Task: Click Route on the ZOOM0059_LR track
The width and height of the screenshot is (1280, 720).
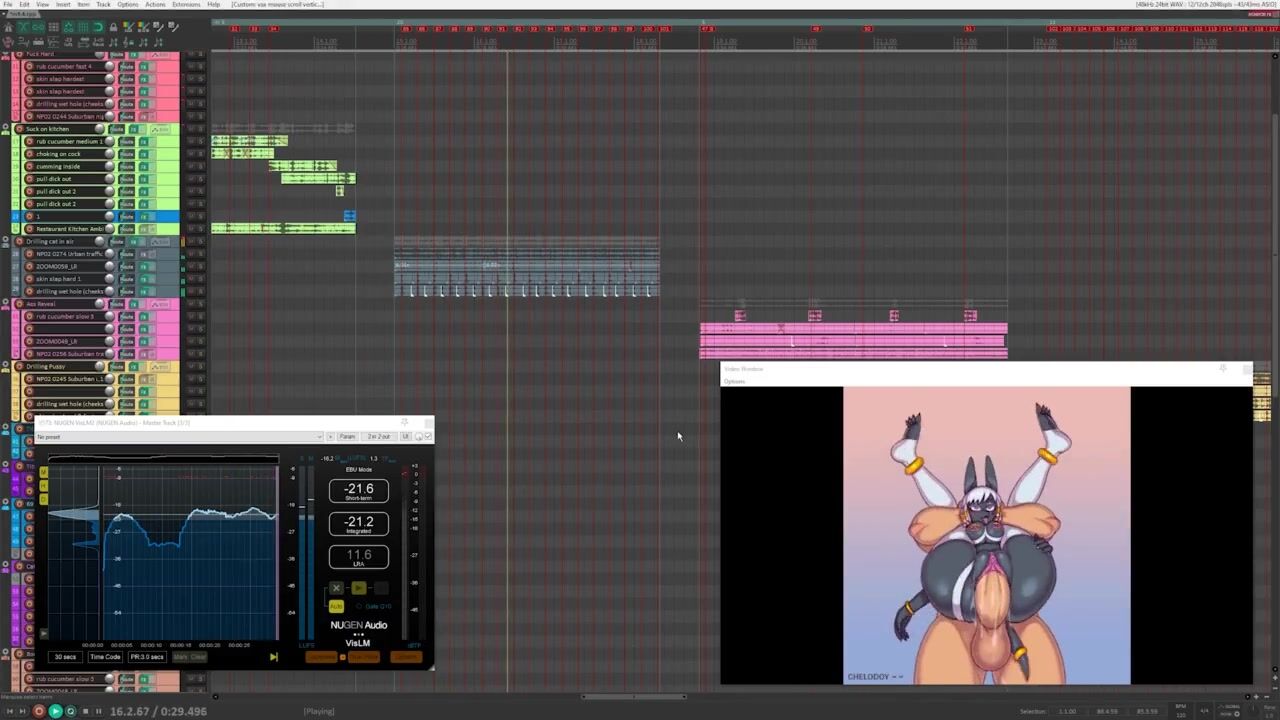Action: 127,267
